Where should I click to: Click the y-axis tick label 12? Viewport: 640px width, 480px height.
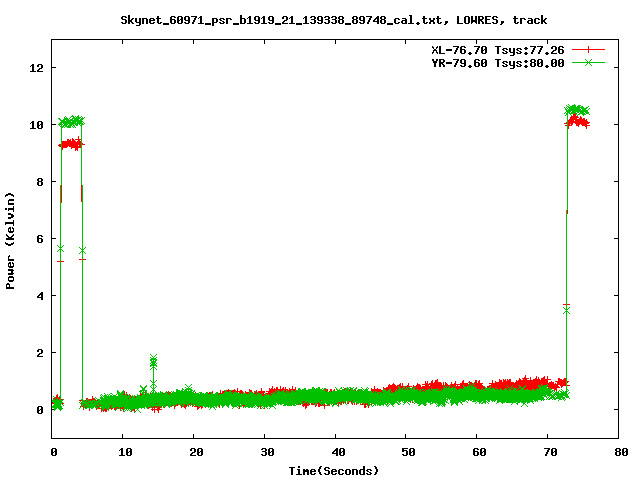pyautogui.click(x=38, y=68)
